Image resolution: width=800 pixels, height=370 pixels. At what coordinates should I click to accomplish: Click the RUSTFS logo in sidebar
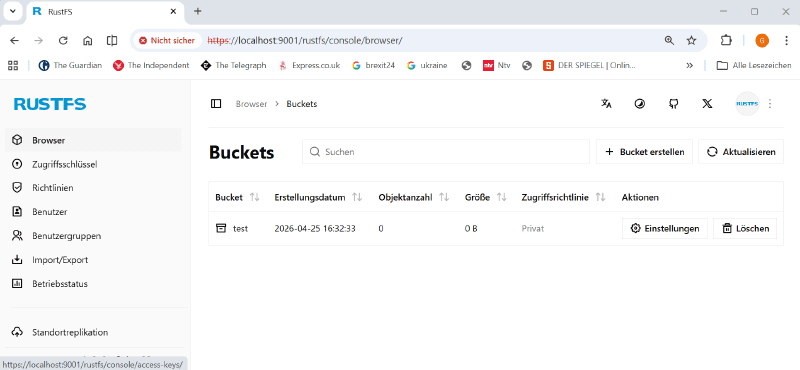click(50, 104)
